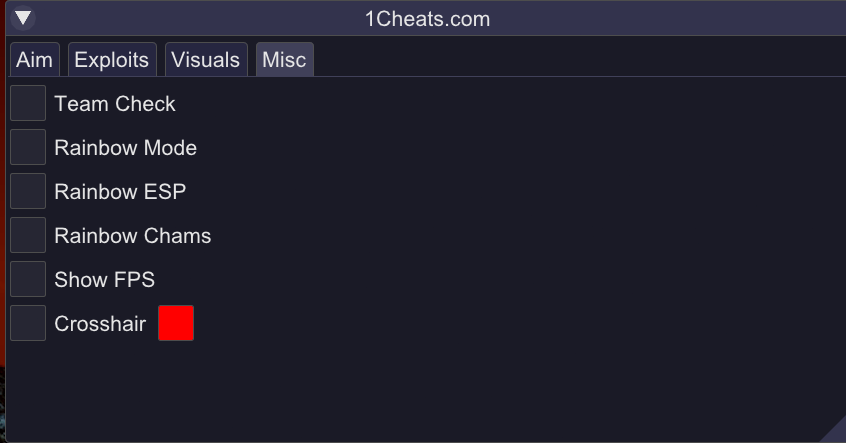The height and width of the screenshot is (443, 846).
Task: Select the Misc tab
Action: [284, 60]
